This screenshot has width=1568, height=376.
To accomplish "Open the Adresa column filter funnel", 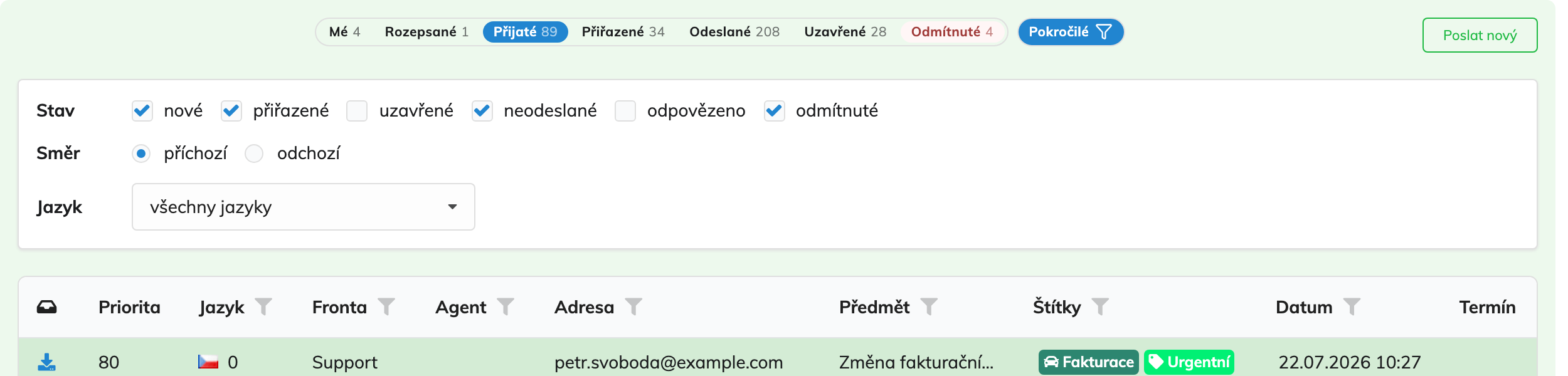I will (x=633, y=306).
